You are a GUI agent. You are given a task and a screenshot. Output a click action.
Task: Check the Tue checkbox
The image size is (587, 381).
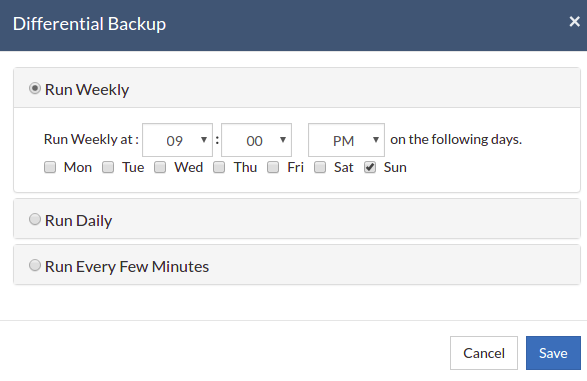[x=108, y=167]
